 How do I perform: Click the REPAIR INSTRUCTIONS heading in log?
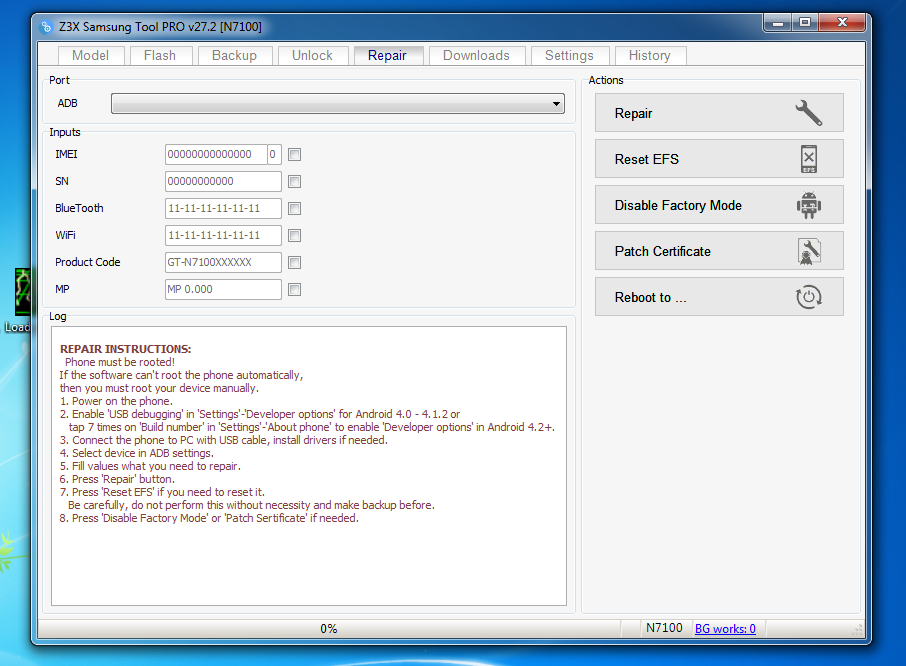tap(125, 349)
